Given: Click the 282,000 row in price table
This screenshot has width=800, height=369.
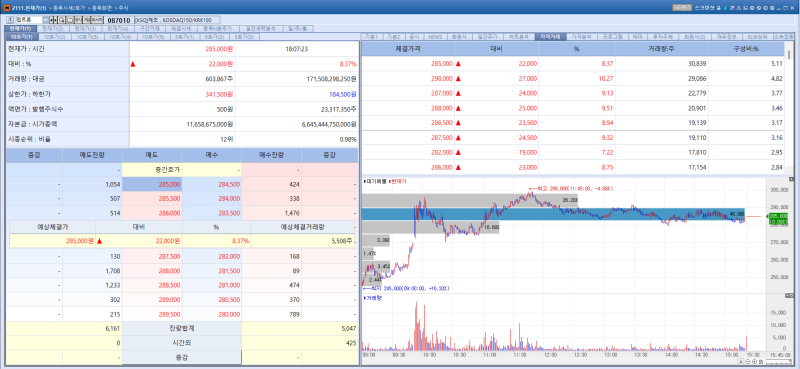Looking at the screenshot, I should pyautogui.click(x=573, y=153).
